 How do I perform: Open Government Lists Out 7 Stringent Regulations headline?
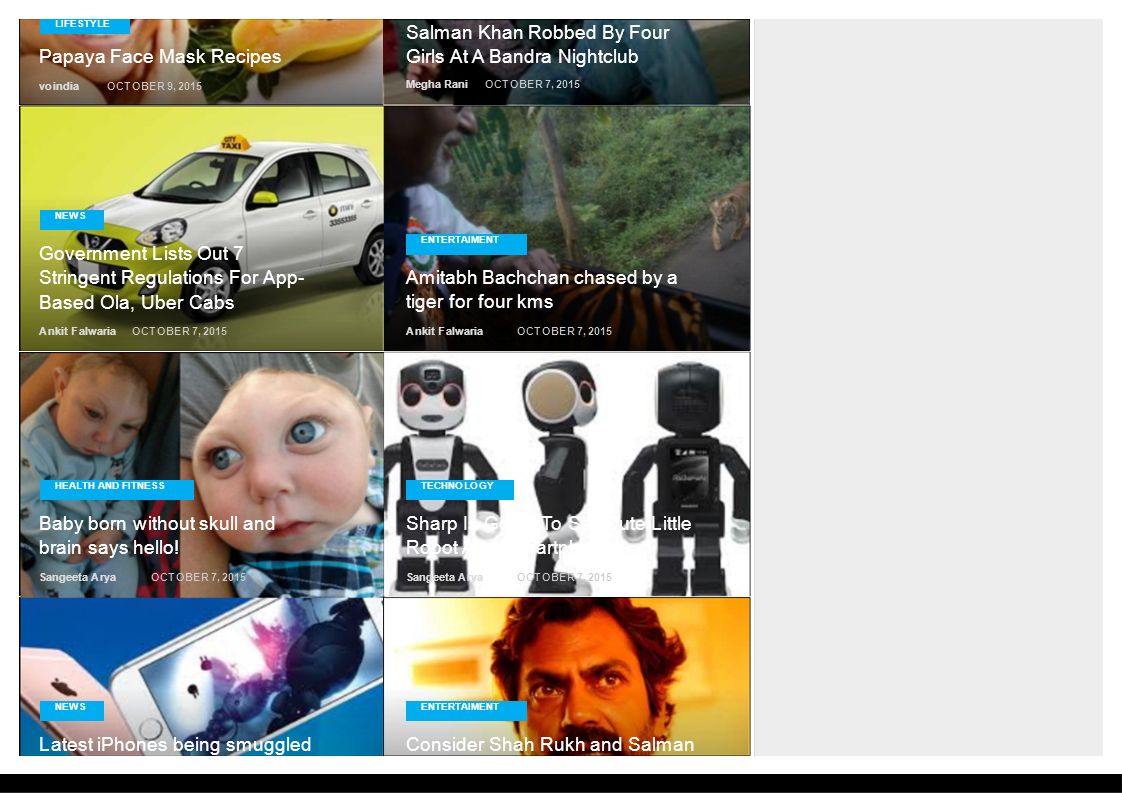tap(172, 278)
